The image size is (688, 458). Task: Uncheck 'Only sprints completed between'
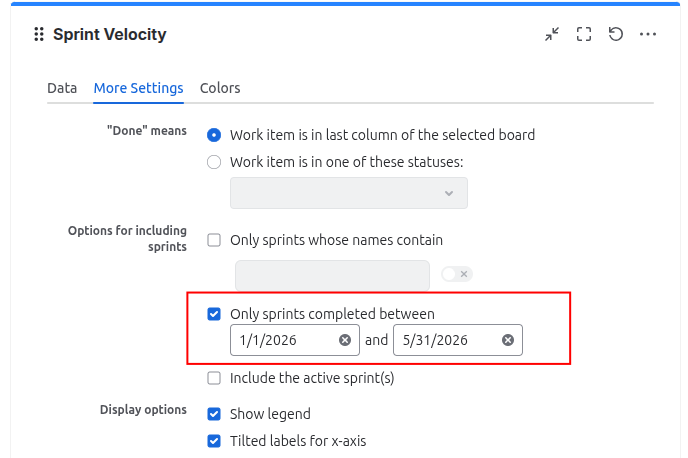click(214, 314)
